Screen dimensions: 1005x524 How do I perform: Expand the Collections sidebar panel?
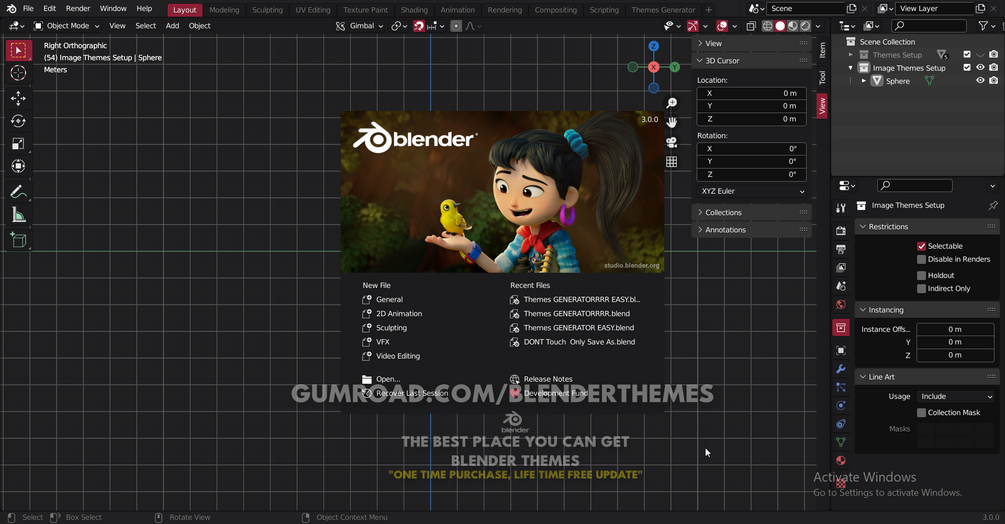point(752,213)
